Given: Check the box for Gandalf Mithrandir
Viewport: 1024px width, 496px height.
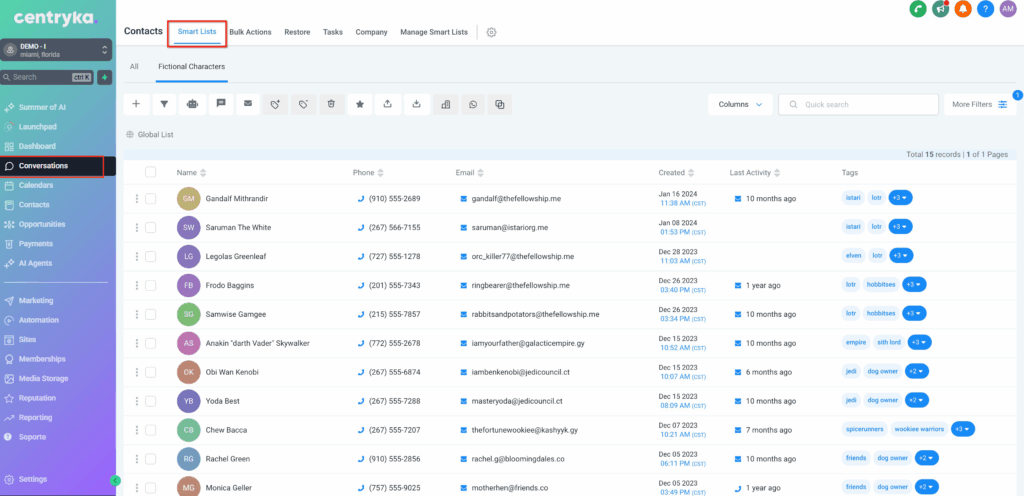Looking at the screenshot, I should click(151, 198).
